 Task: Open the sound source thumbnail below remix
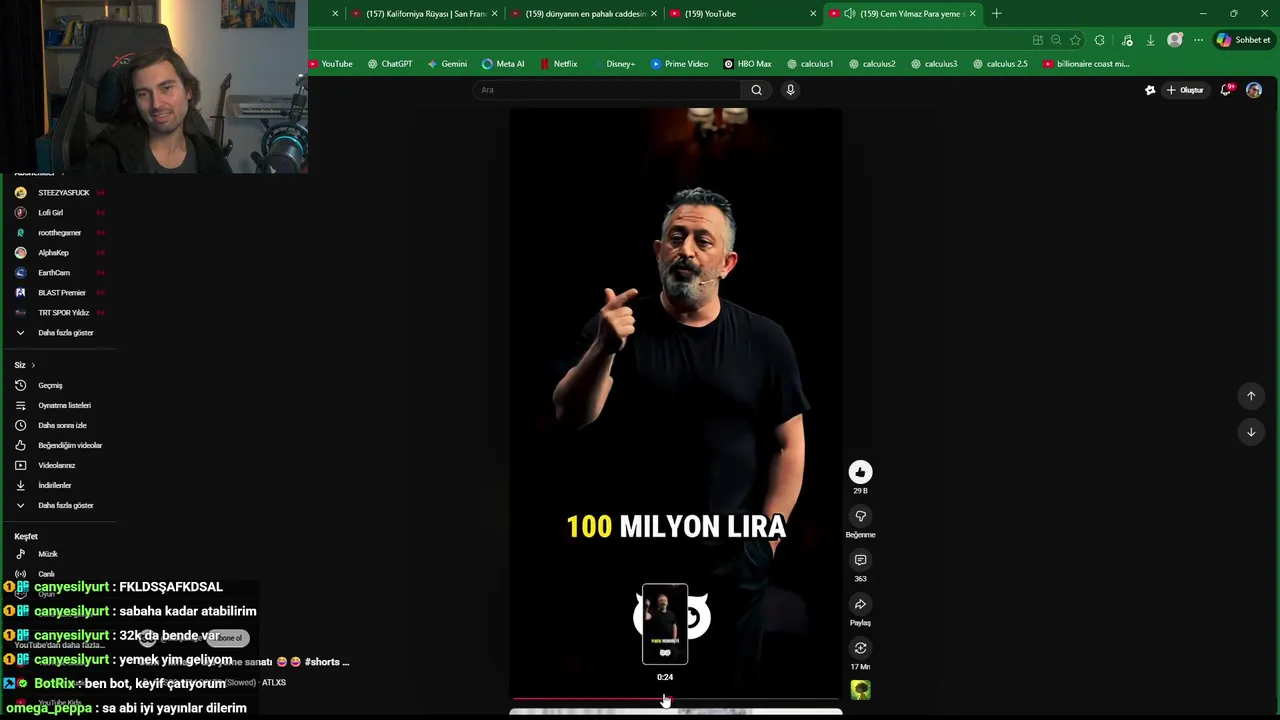point(860,690)
